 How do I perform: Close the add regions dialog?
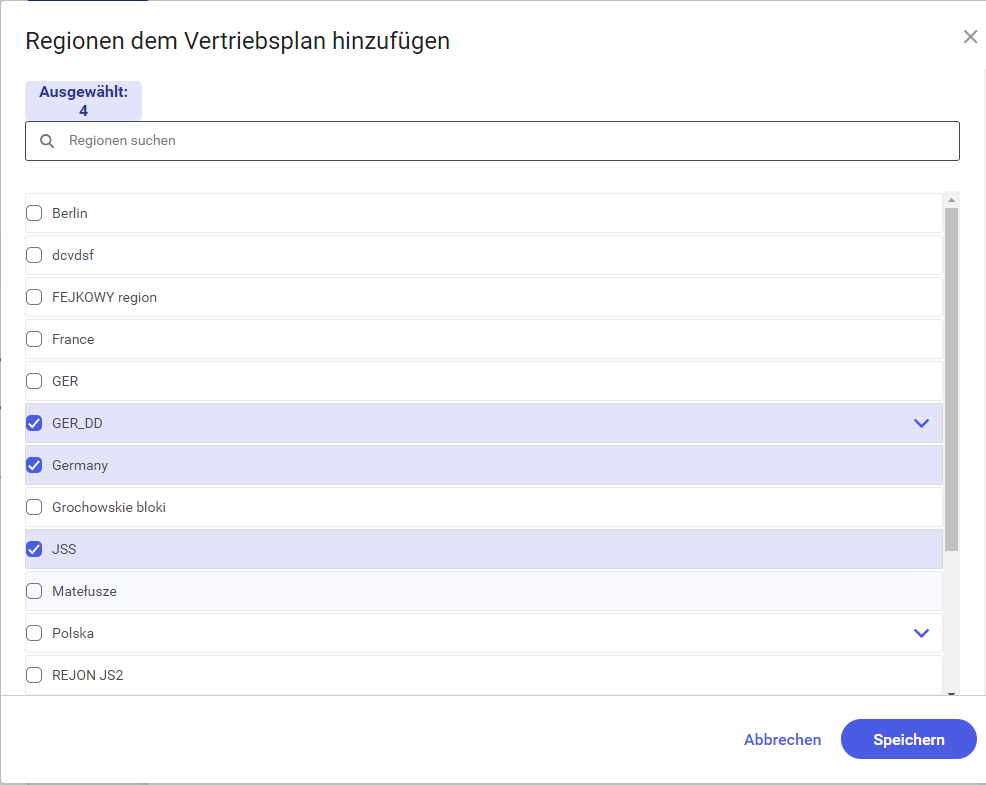point(970,37)
